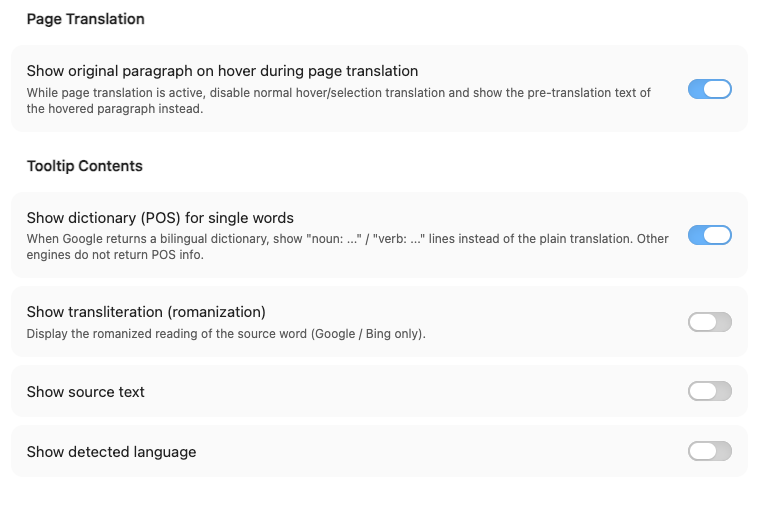
Task: Click the words 'Other engines do not return POS info'
Action: pyautogui.click(x=114, y=255)
